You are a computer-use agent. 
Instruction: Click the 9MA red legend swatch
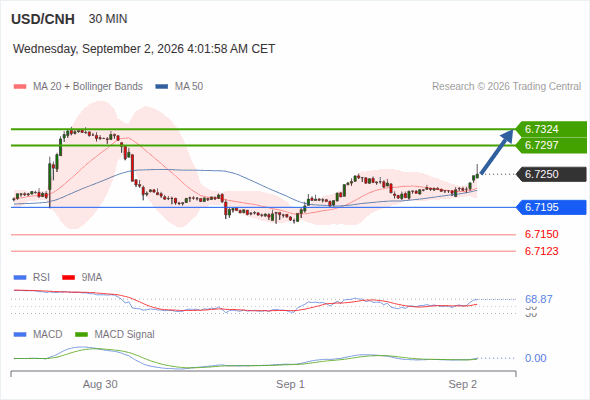click(x=68, y=278)
